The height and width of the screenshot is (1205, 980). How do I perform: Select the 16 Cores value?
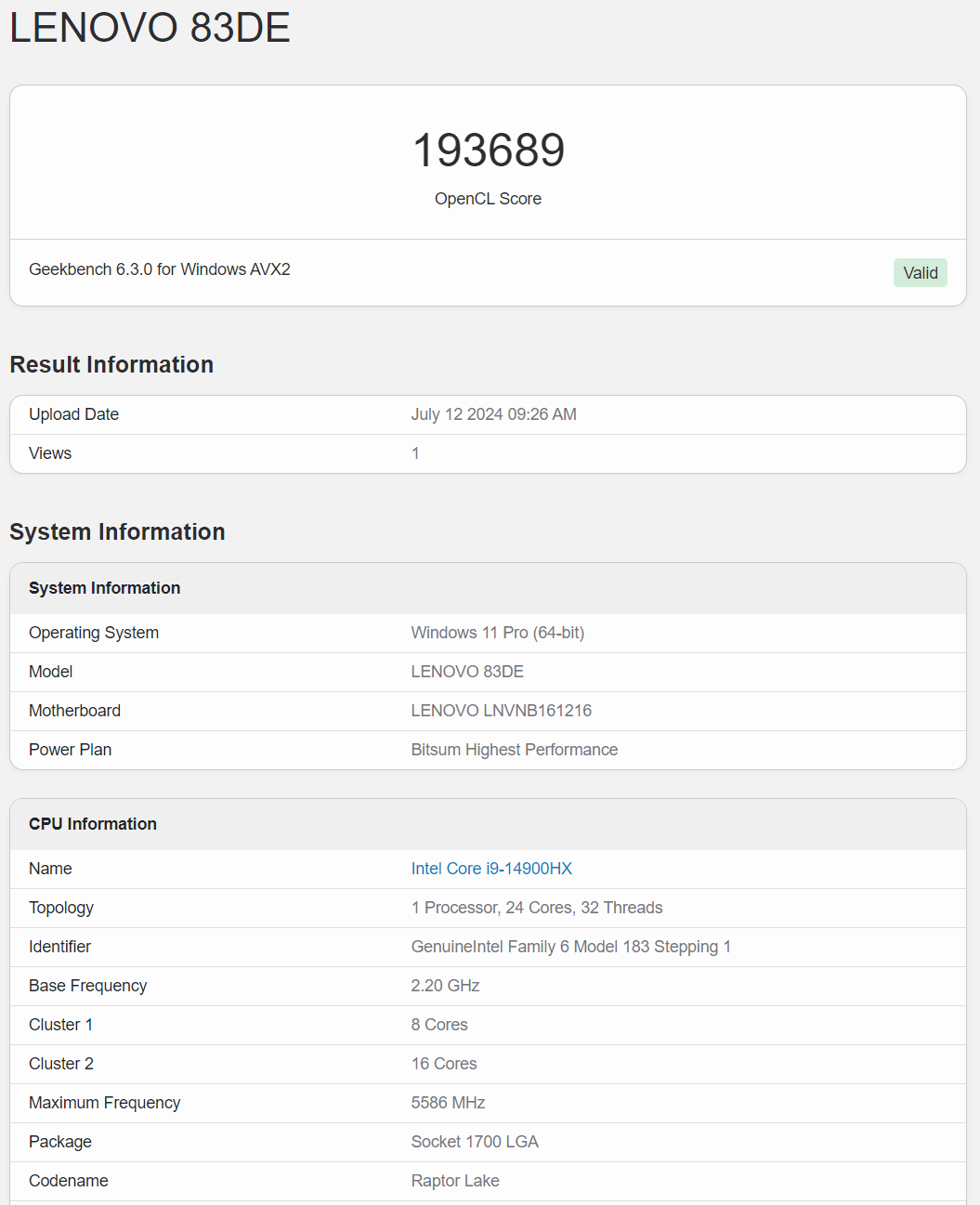click(444, 1064)
